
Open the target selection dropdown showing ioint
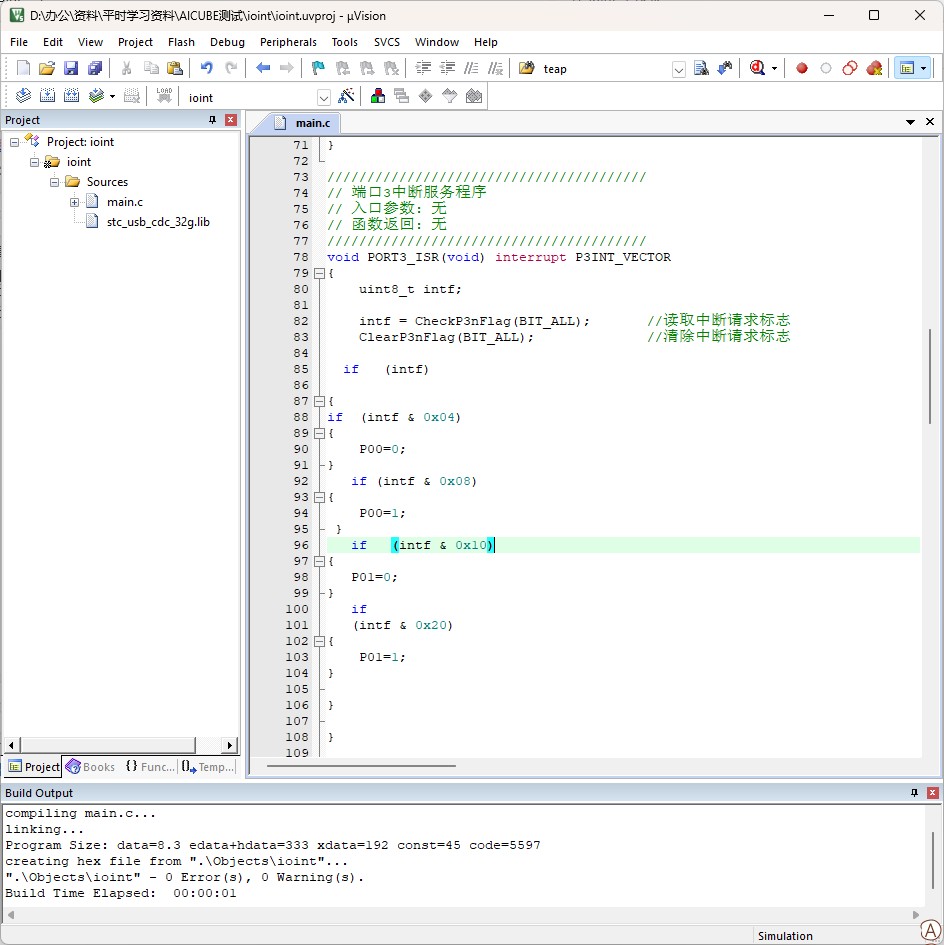(x=324, y=98)
